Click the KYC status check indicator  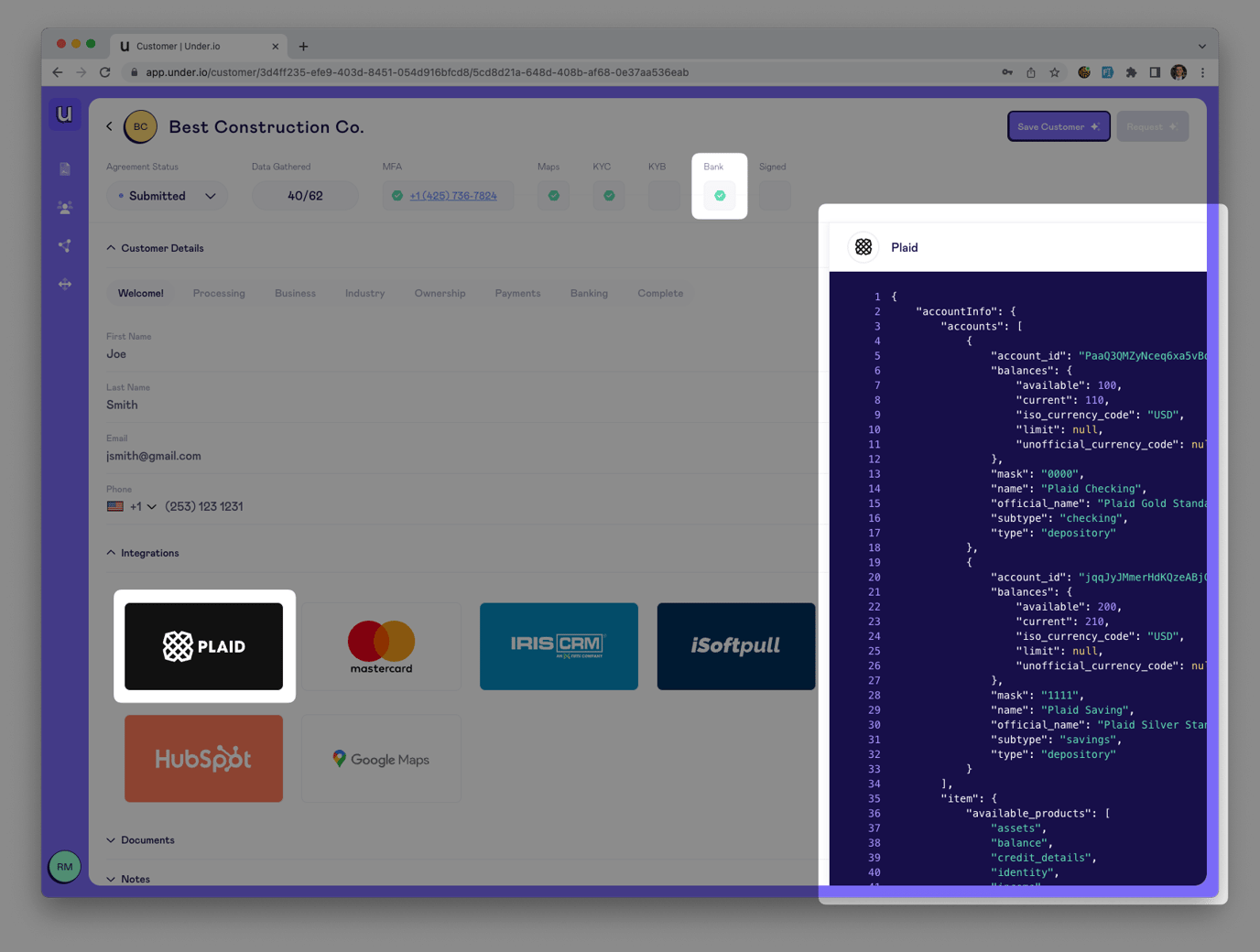(x=609, y=195)
